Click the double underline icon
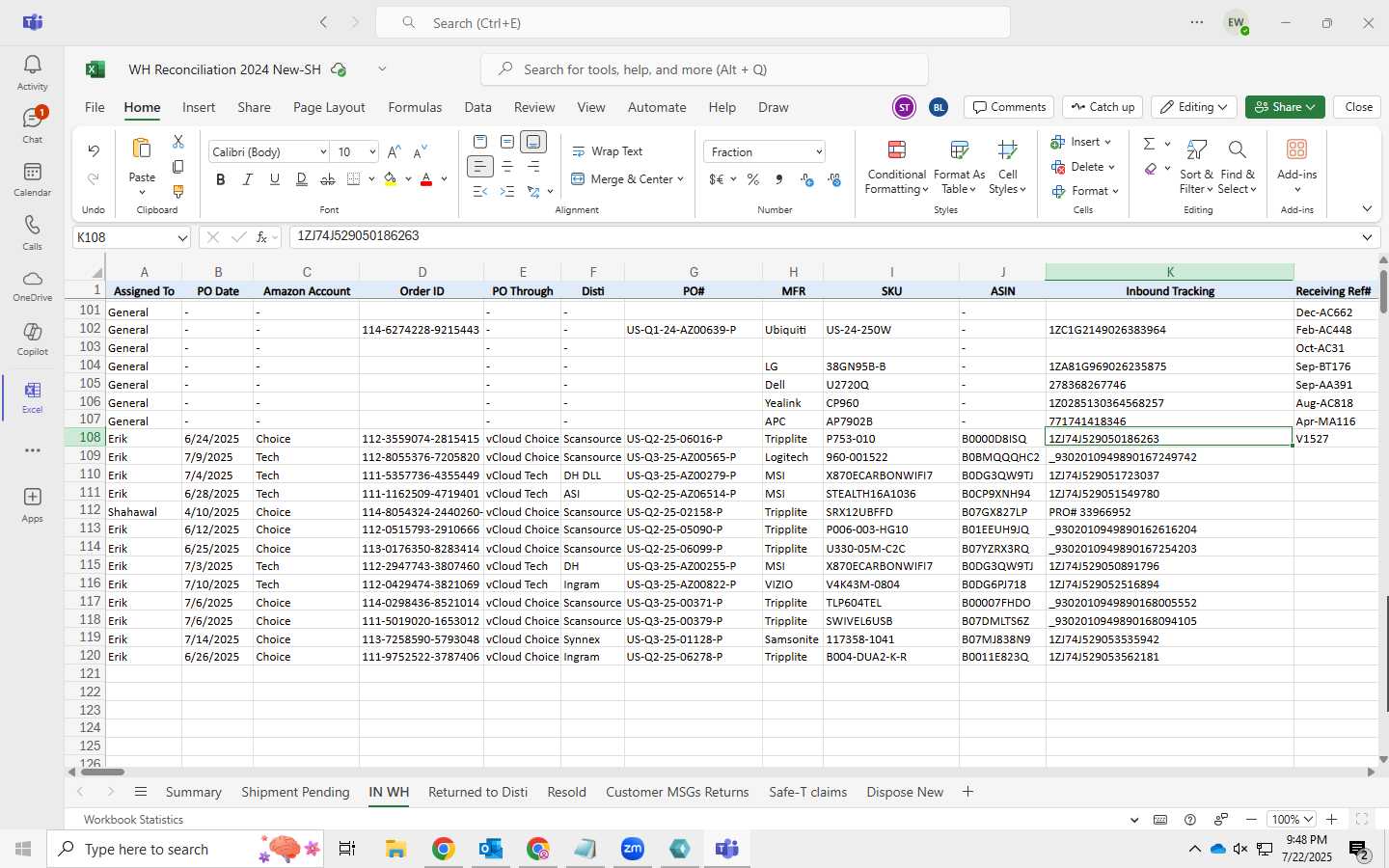This screenshot has height=868, width=1389. coord(301,179)
